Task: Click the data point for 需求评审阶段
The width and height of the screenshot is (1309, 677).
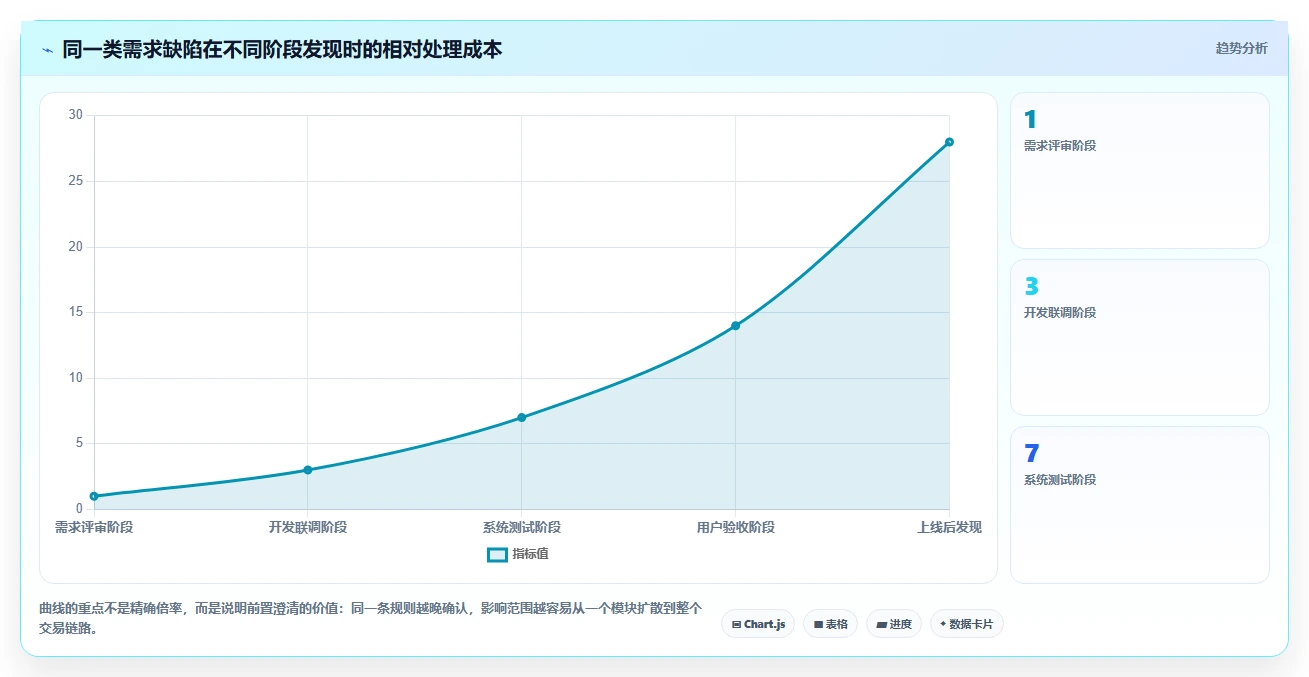Action: pos(94,496)
